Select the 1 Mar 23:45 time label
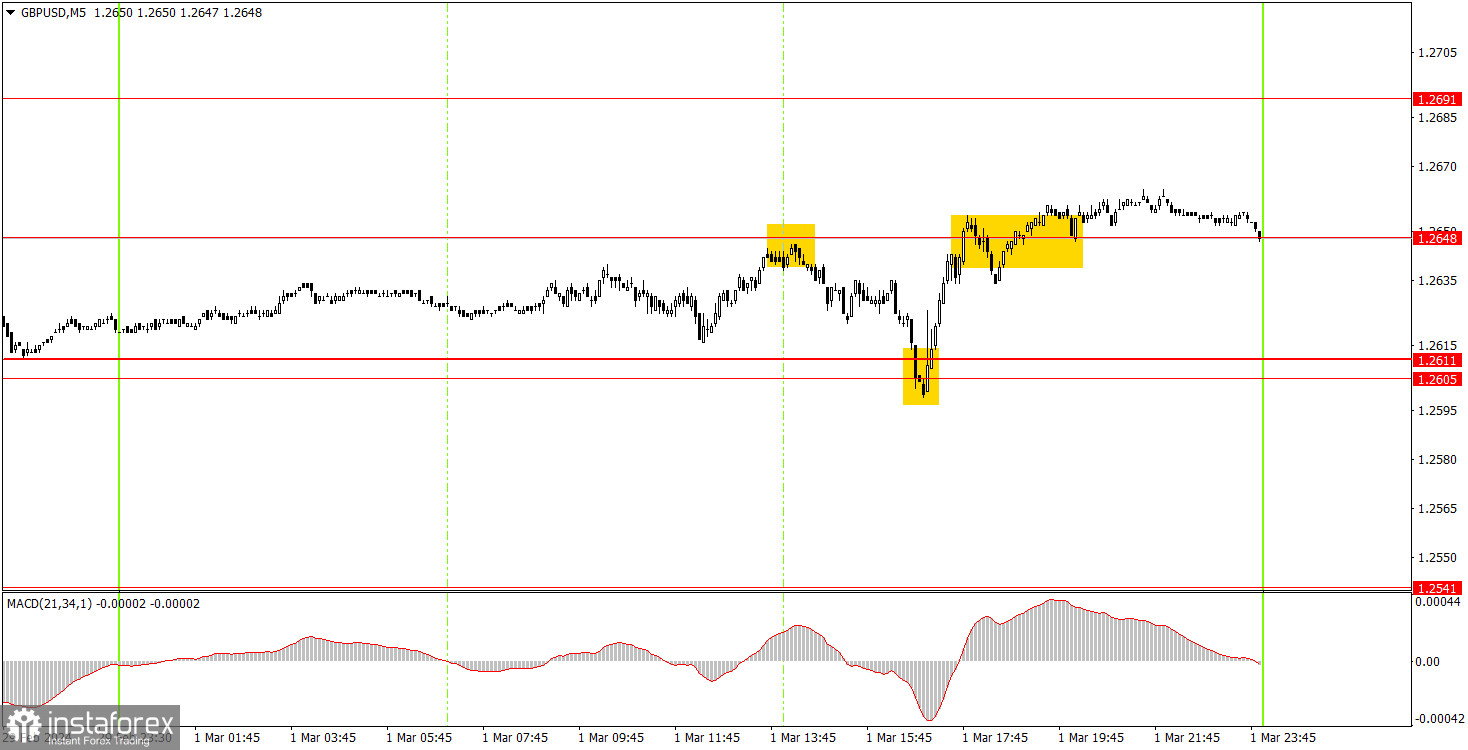This screenshot has width=1468, height=750. click(1284, 738)
